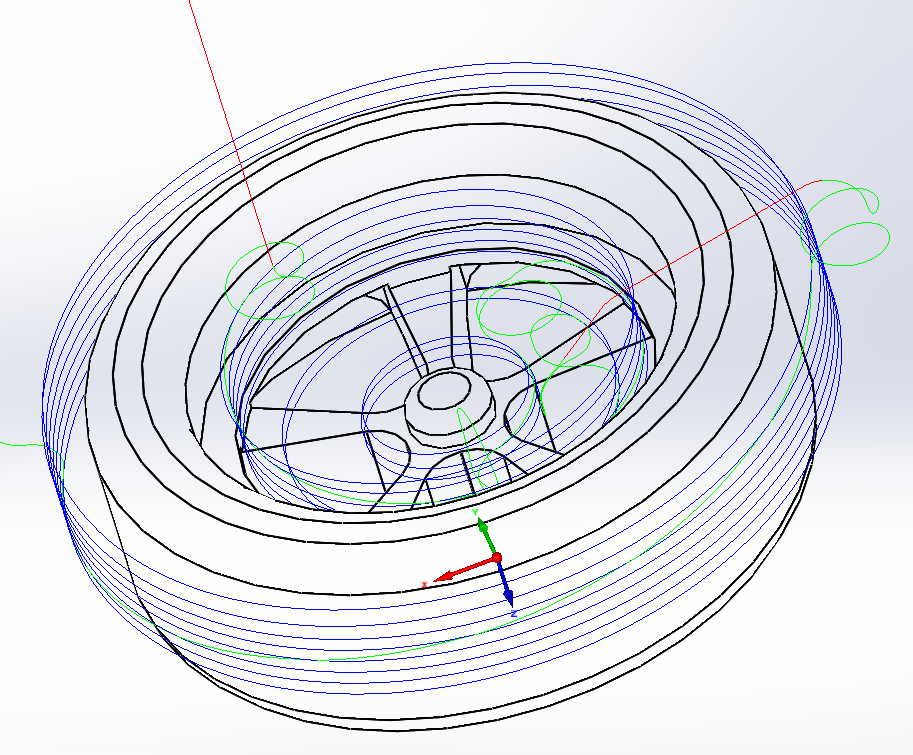Click the green Y-axis arrow of the triad
Viewport: 913px width, 755px height.
(x=486, y=536)
